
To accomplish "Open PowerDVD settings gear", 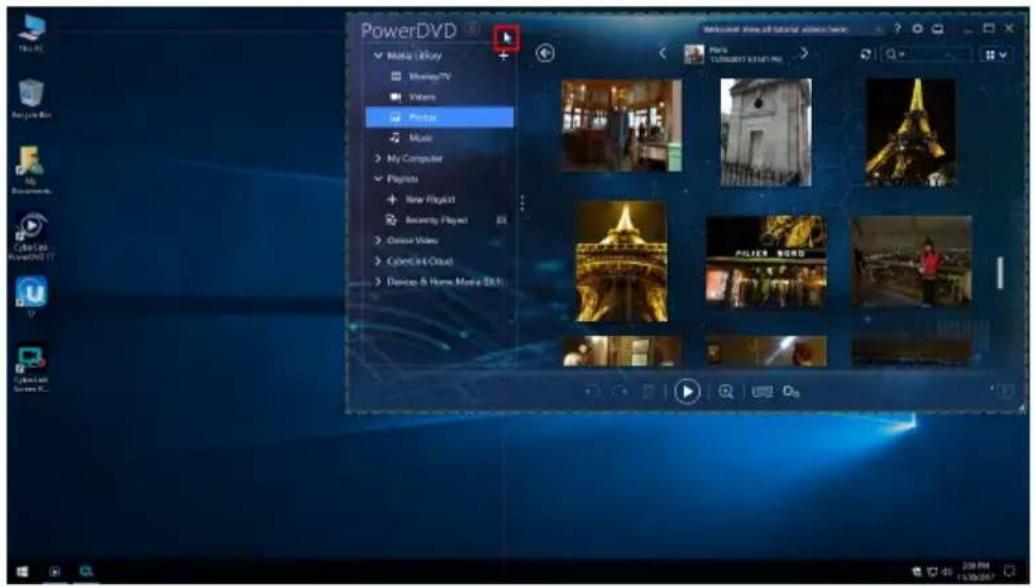I will click(918, 28).
